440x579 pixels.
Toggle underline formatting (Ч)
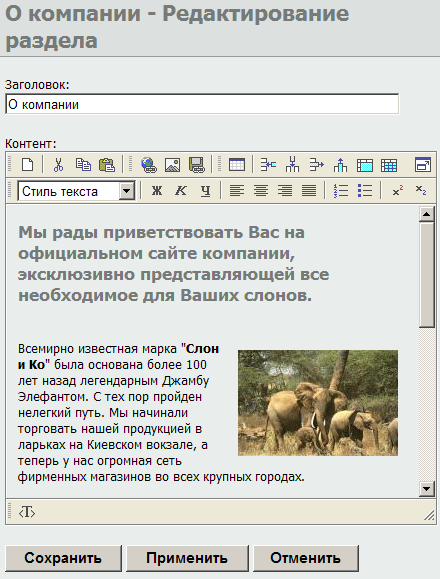(205, 191)
